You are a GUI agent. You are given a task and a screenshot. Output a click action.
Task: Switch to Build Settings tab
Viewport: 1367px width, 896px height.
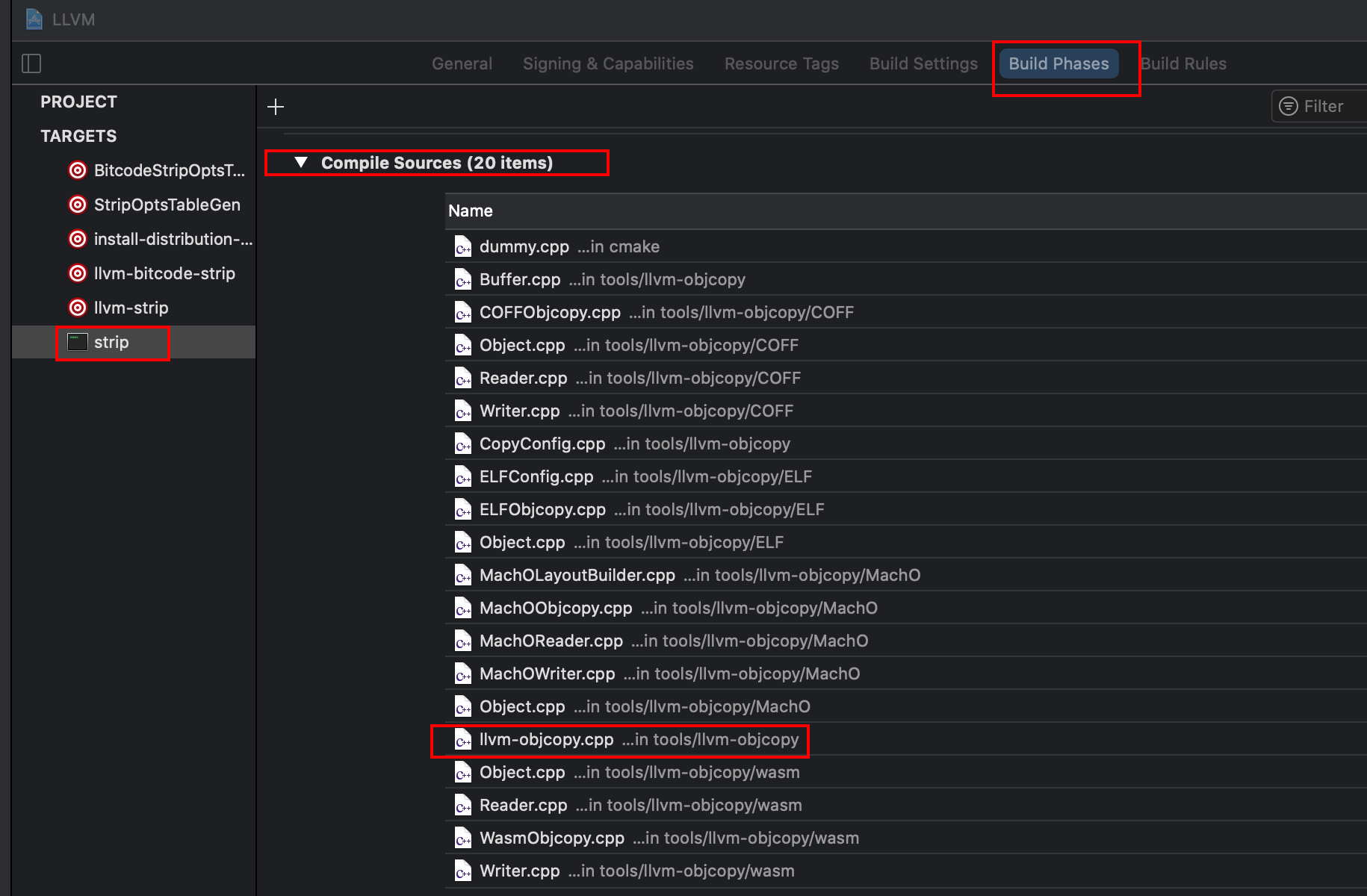(x=923, y=63)
